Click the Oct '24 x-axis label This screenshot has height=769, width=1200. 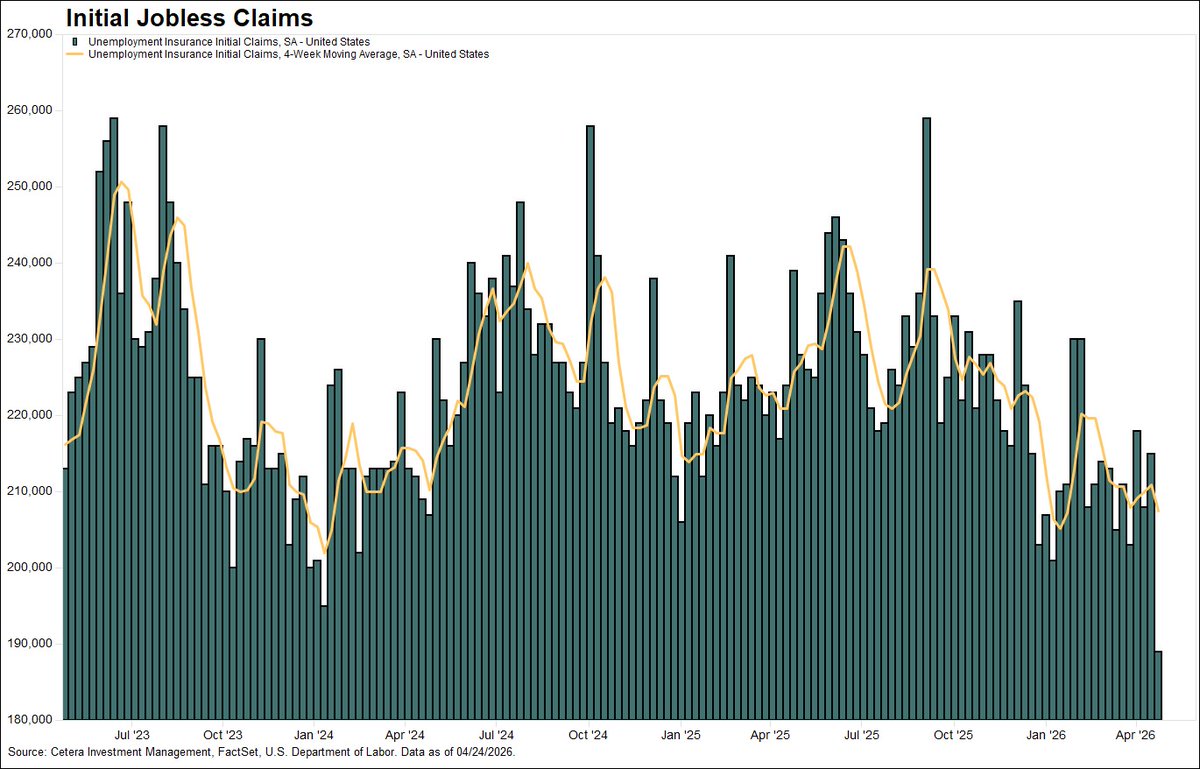tap(589, 734)
